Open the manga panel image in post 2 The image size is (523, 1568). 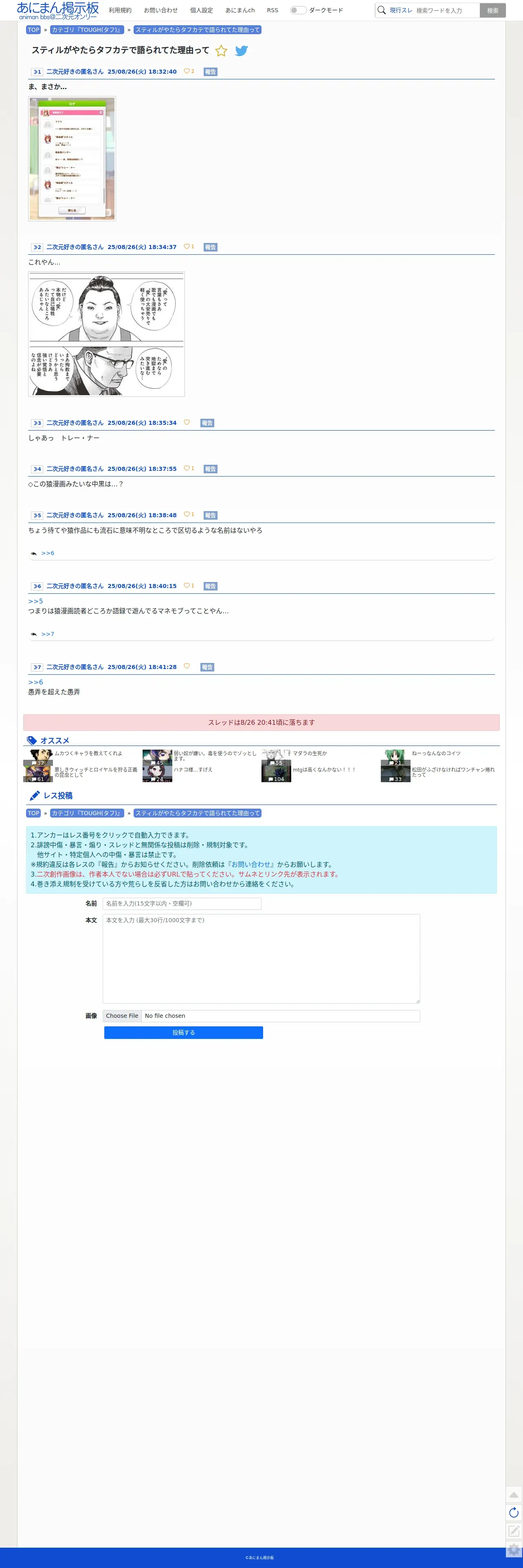(107, 334)
